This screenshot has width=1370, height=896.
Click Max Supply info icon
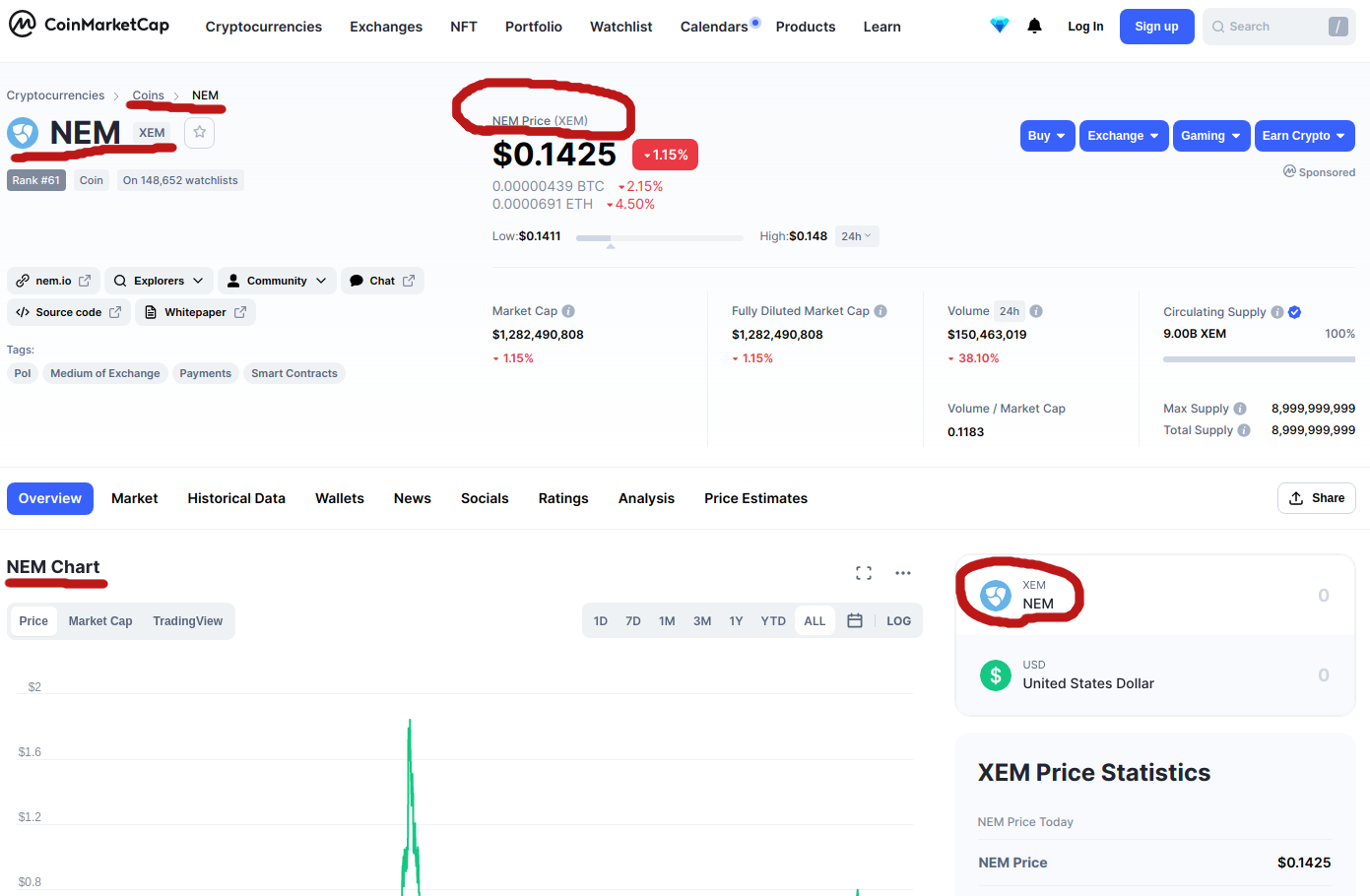click(x=1240, y=409)
